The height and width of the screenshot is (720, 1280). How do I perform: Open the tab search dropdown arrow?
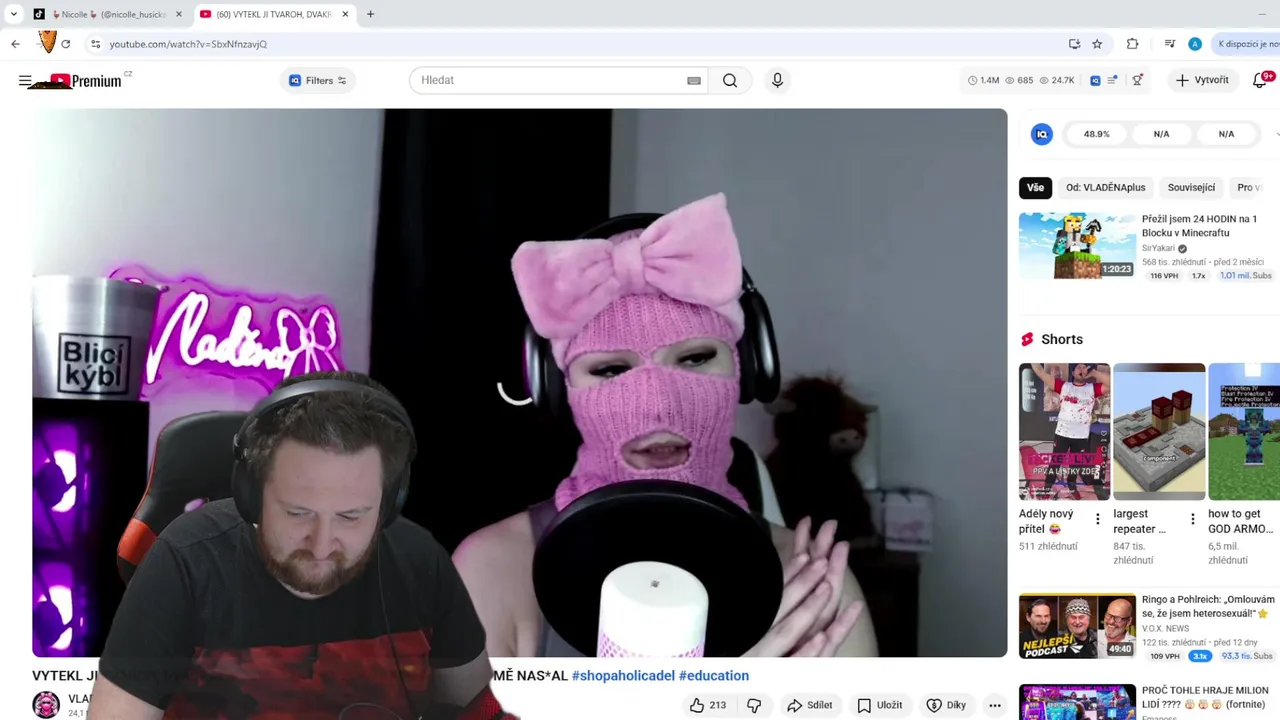(x=14, y=14)
